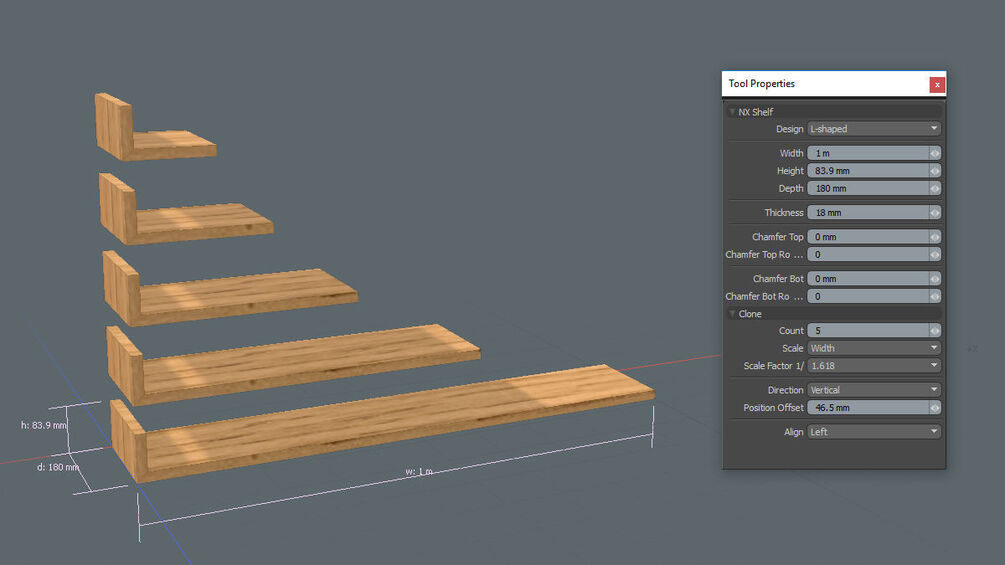The width and height of the screenshot is (1005, 565).
Task: Open the Align dropdown showing Left
Action: point(874,432)
